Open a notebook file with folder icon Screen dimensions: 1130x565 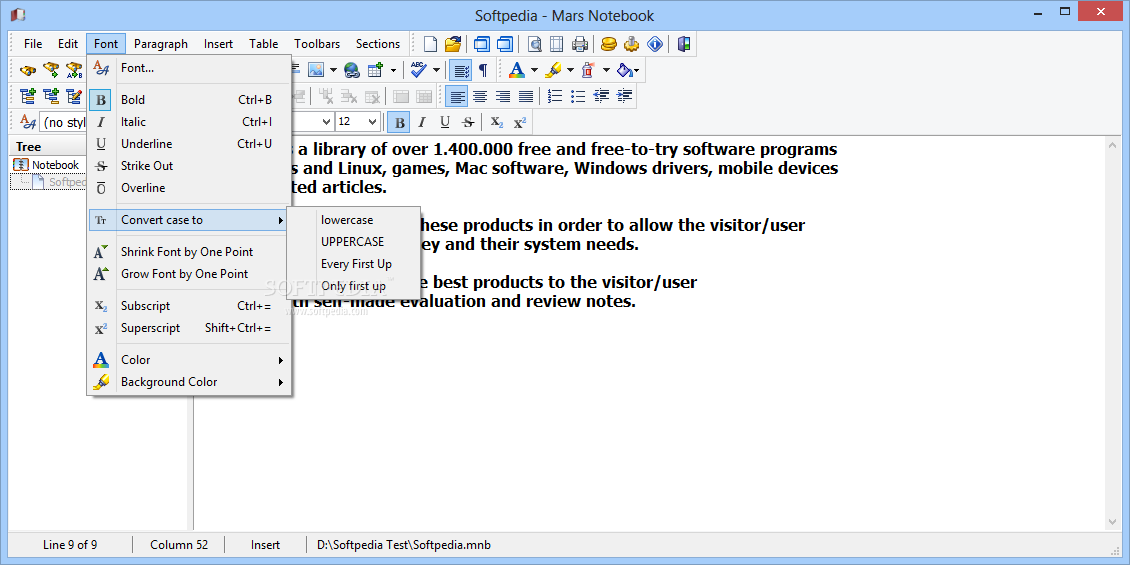coord(453,44)
